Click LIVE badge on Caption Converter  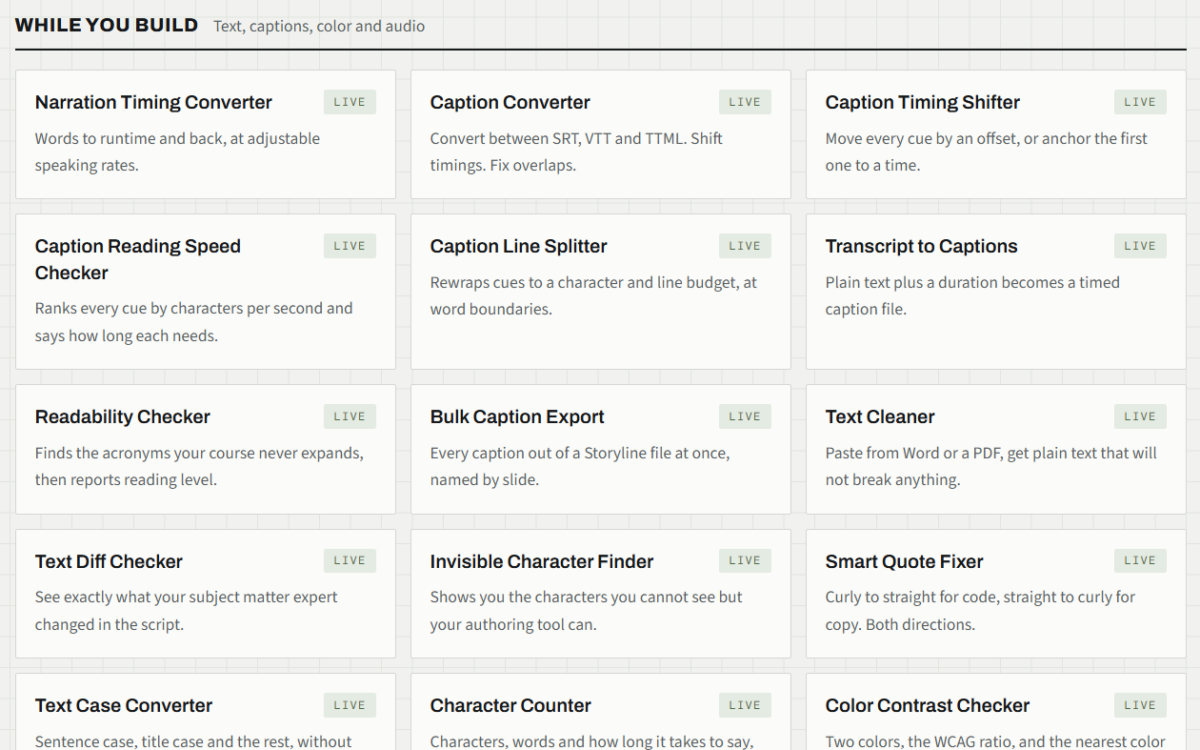coord(745,102)
